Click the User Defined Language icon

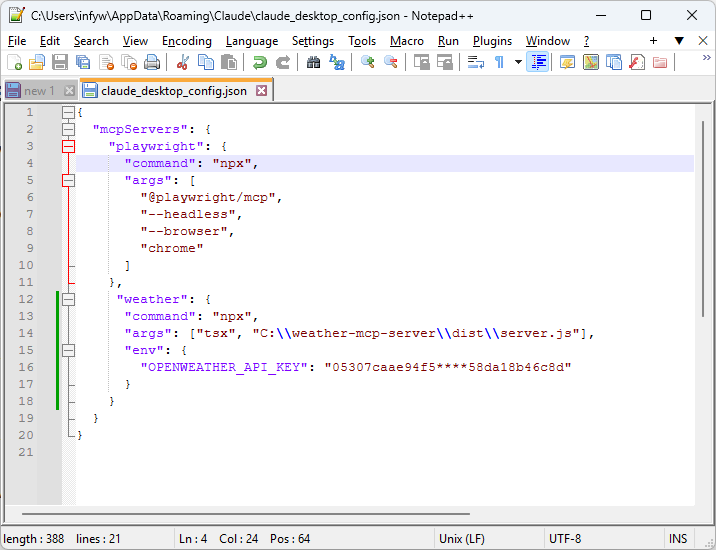(x=568, y=62)
